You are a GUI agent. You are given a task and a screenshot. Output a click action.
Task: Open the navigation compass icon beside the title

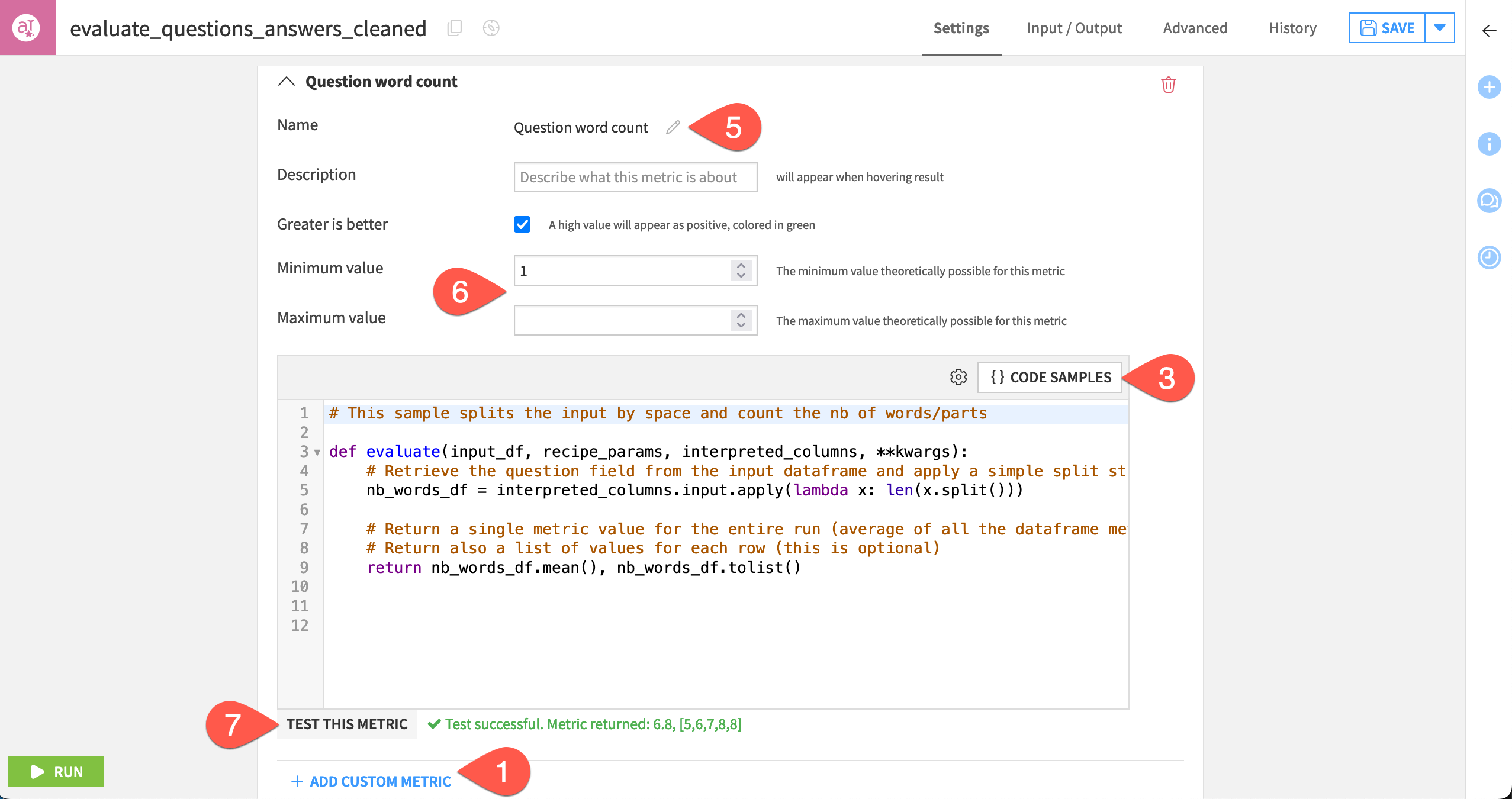pyautogui.click(x=491, y=28)
